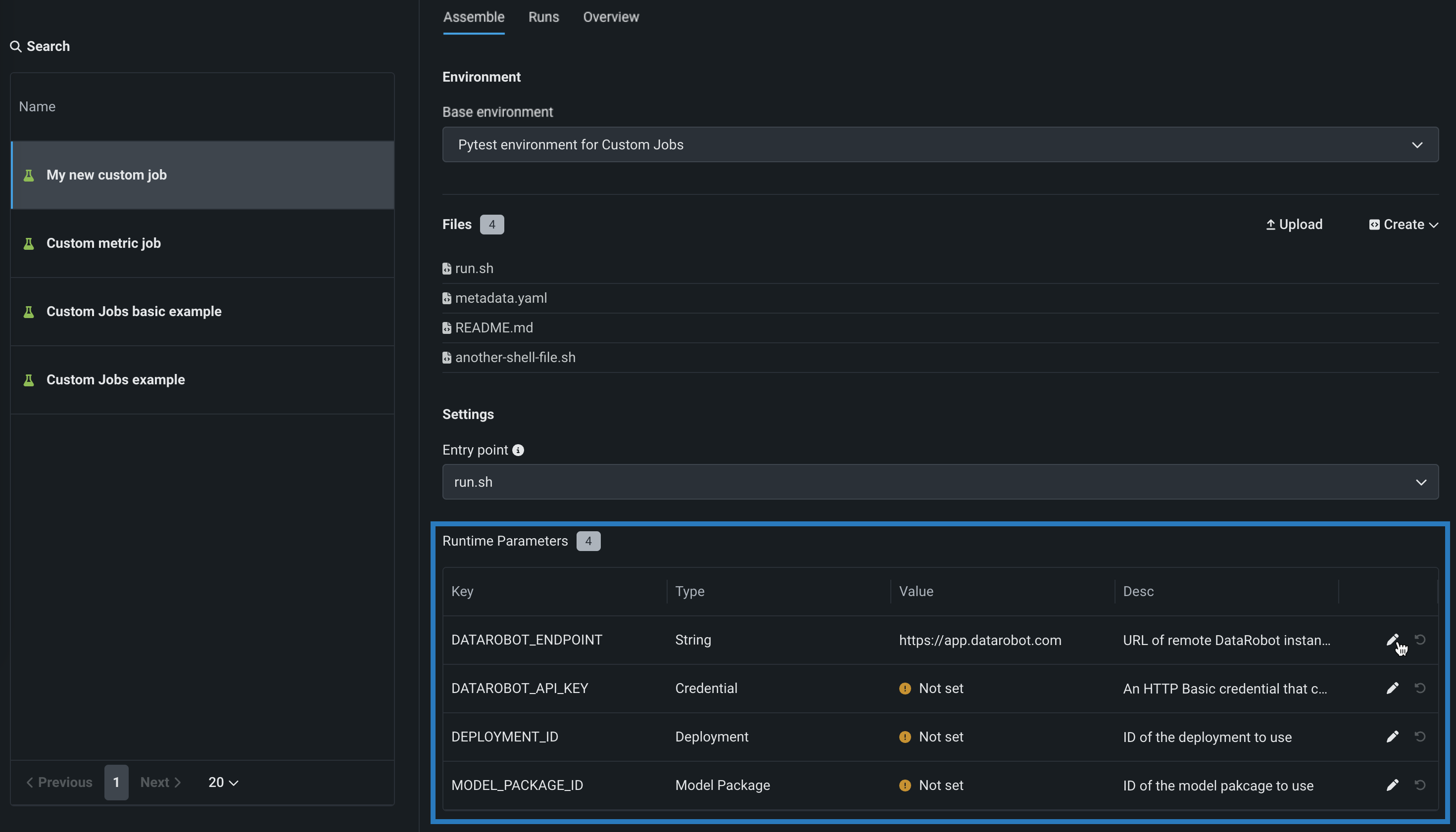Edit the DATAROBOT_API_KEY credential value
This screenshot has height=832, width=1456.
[1392, 688]
